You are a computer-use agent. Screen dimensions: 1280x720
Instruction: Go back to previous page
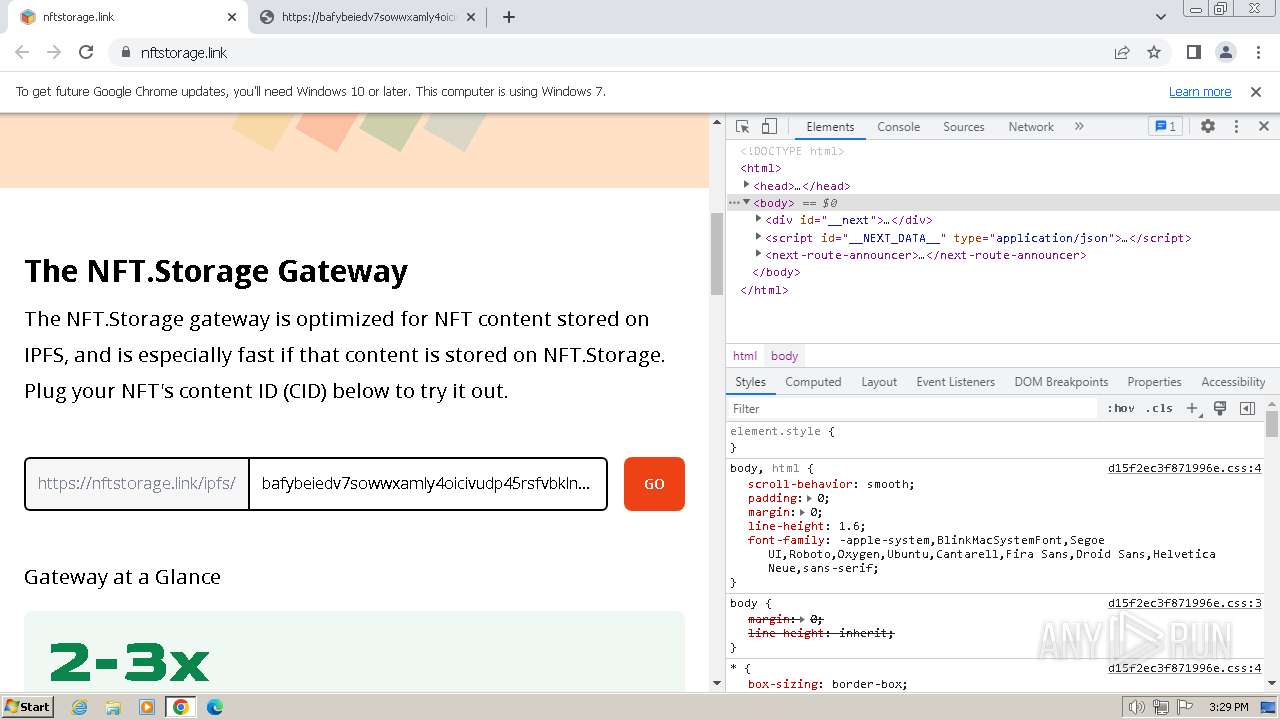click(22, 53)
